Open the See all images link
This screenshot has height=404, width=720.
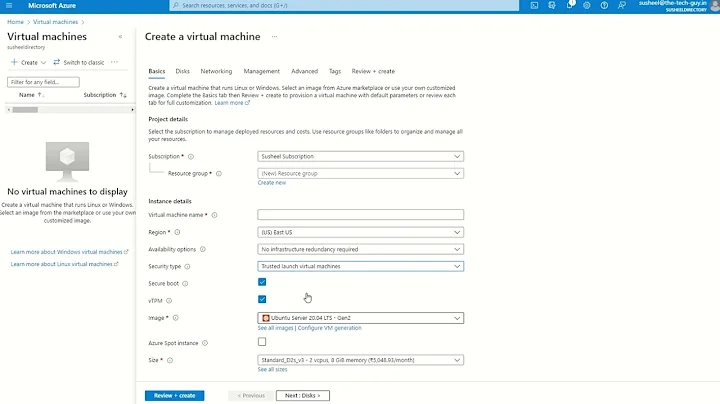coord(276,328)
